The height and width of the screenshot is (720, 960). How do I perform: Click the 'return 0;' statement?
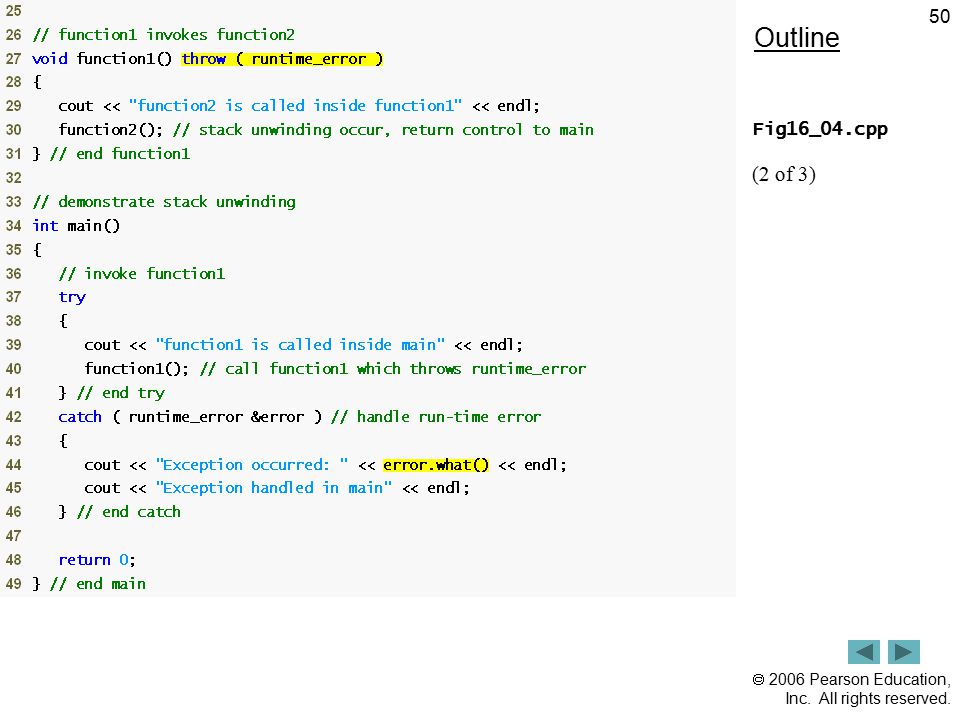tap(97, 560)
